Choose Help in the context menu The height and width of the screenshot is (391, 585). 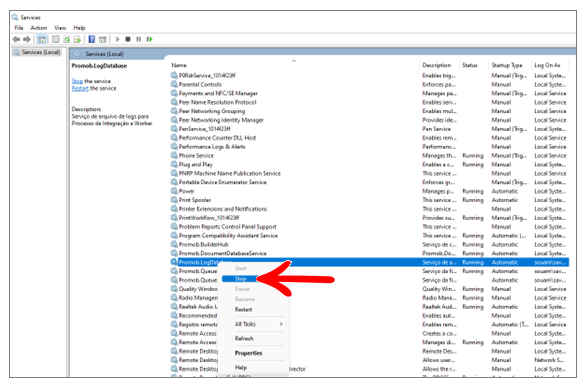coord(241,367)
